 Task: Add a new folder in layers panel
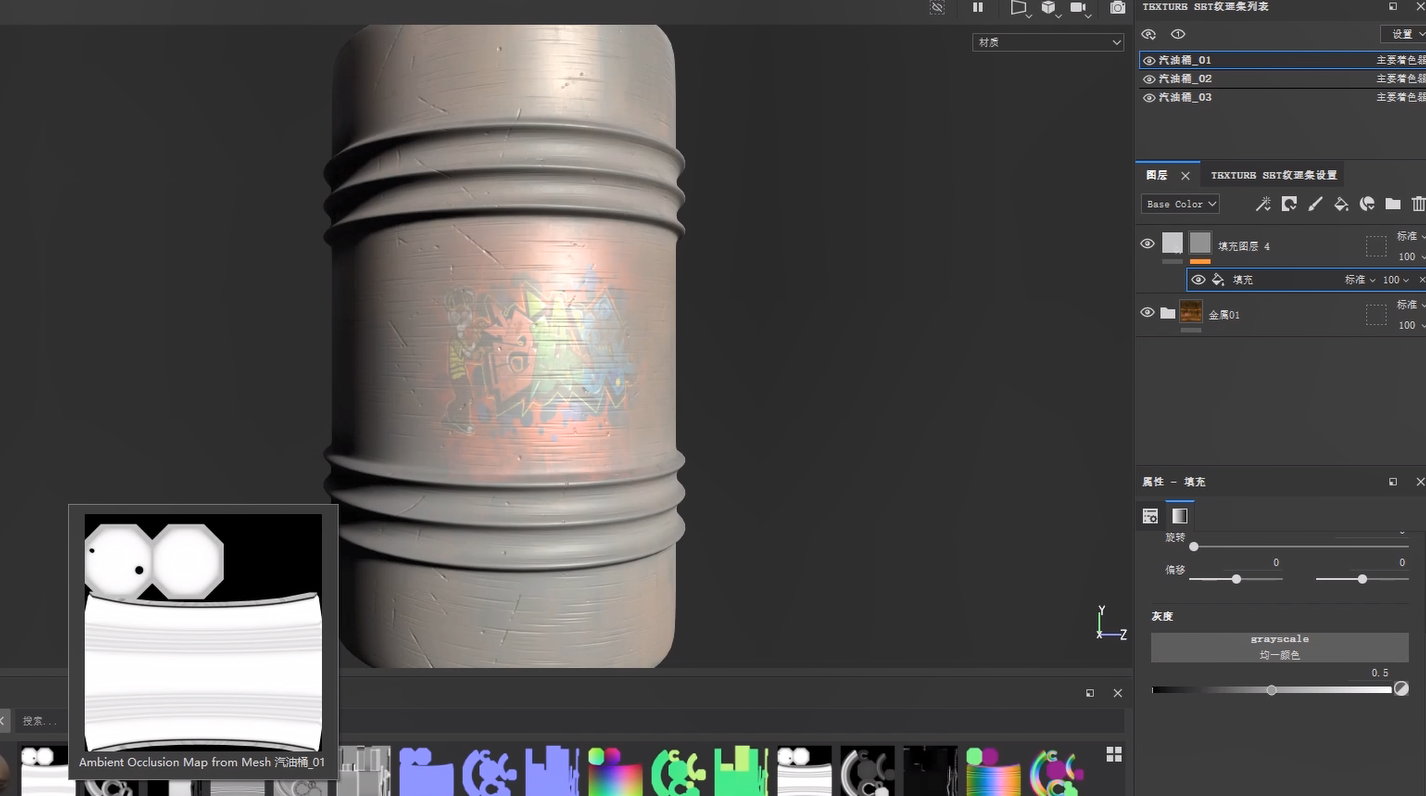[1393, 204]
